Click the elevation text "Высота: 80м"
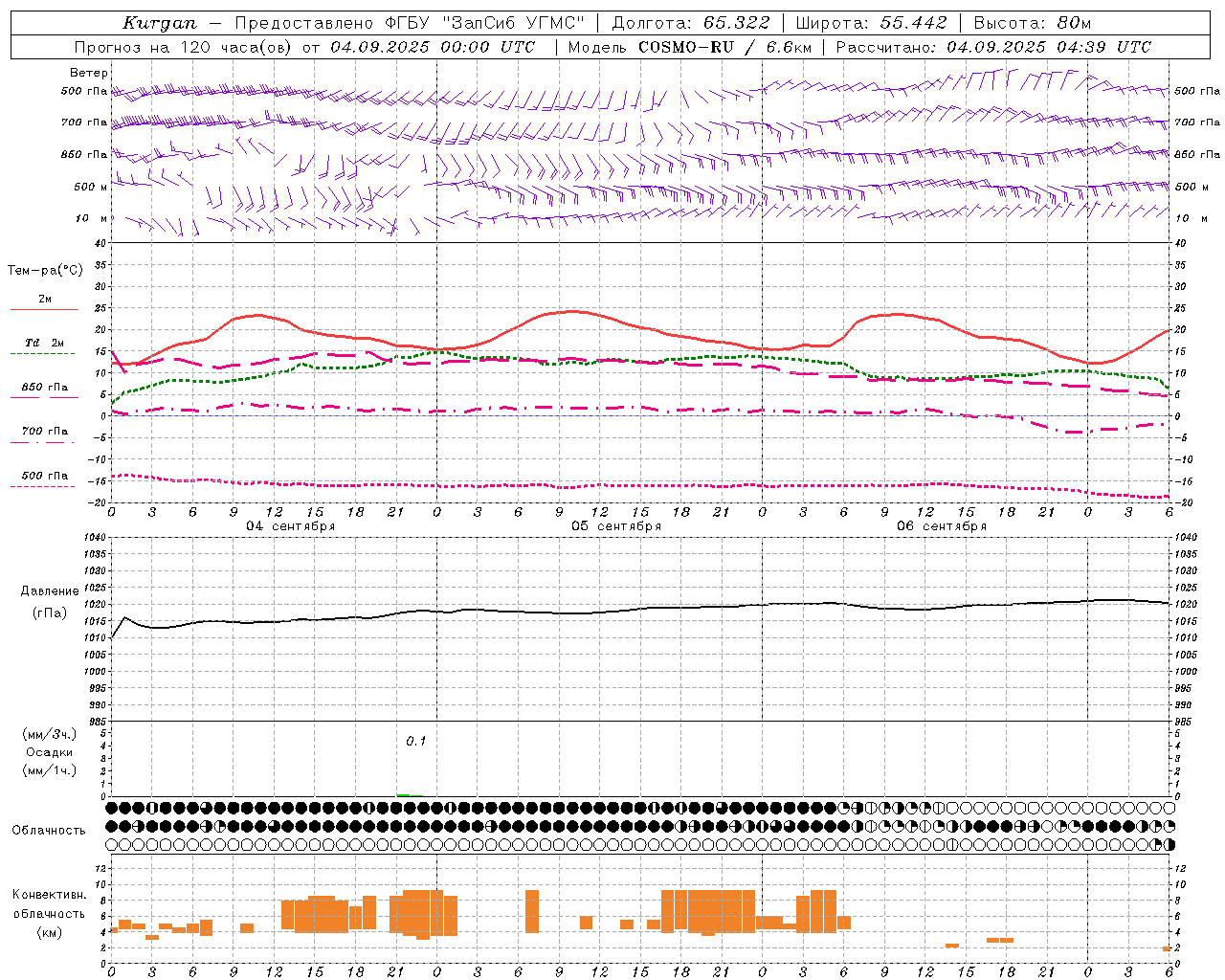The image size is (1225, 980). pyautogui.click(x=1033, y=23)
